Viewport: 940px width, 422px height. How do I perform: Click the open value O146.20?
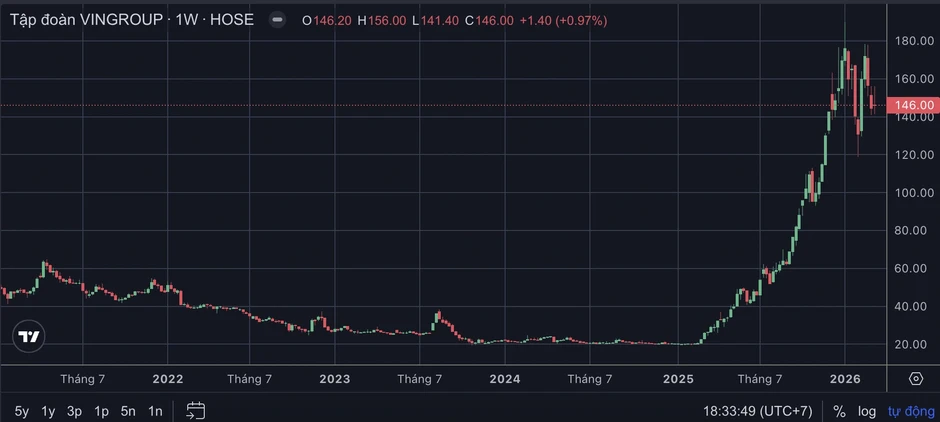327,20
